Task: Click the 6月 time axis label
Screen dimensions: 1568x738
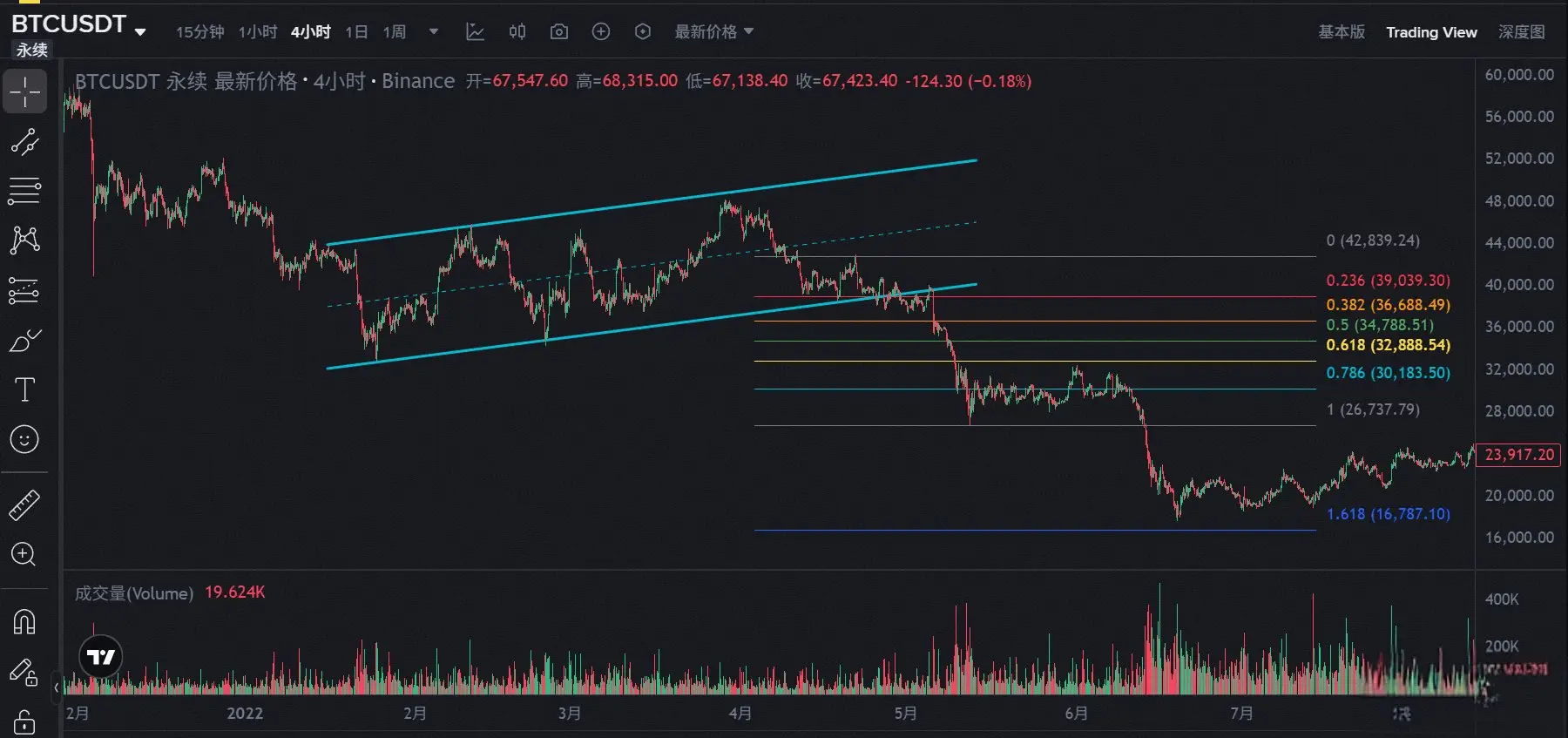Action: (x=1077, y=714)
